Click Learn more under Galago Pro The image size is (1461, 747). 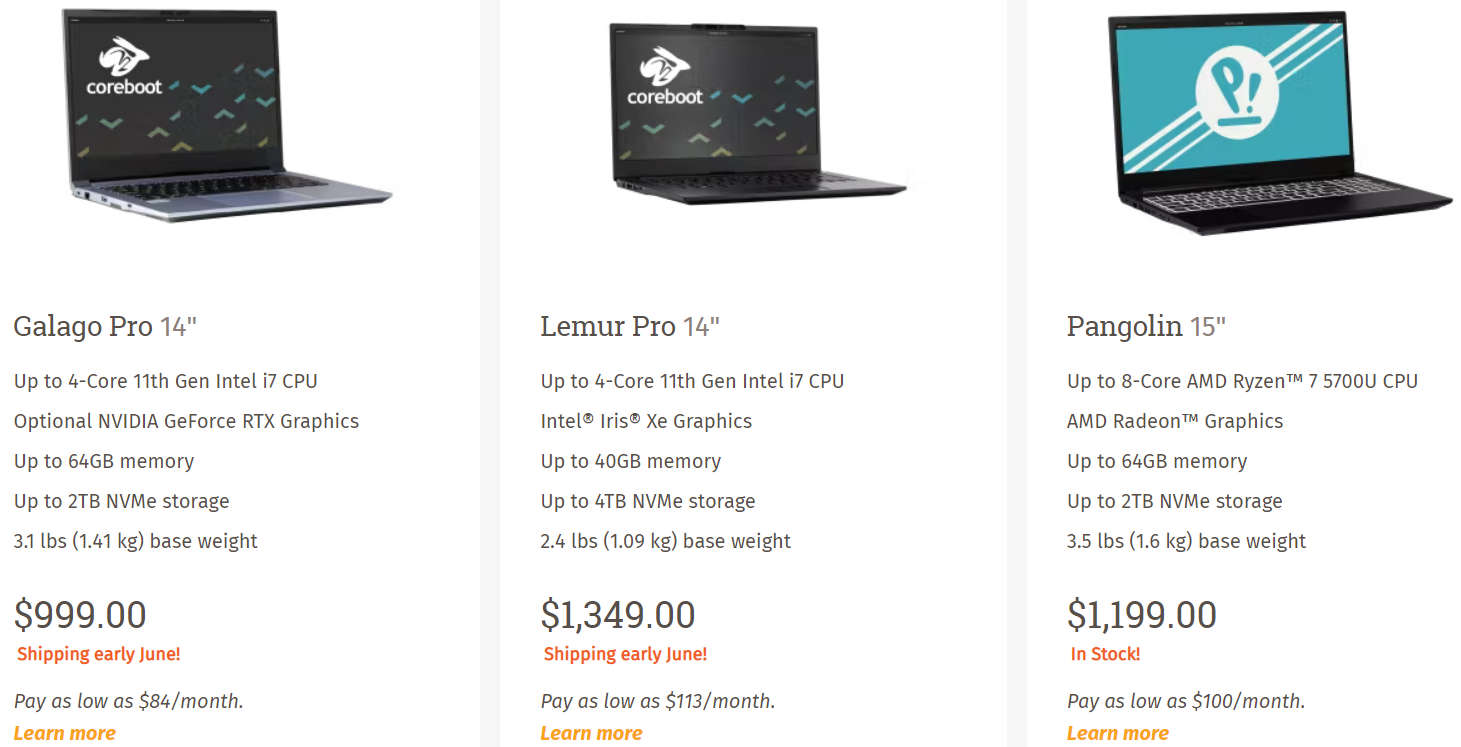click(65, 733)
